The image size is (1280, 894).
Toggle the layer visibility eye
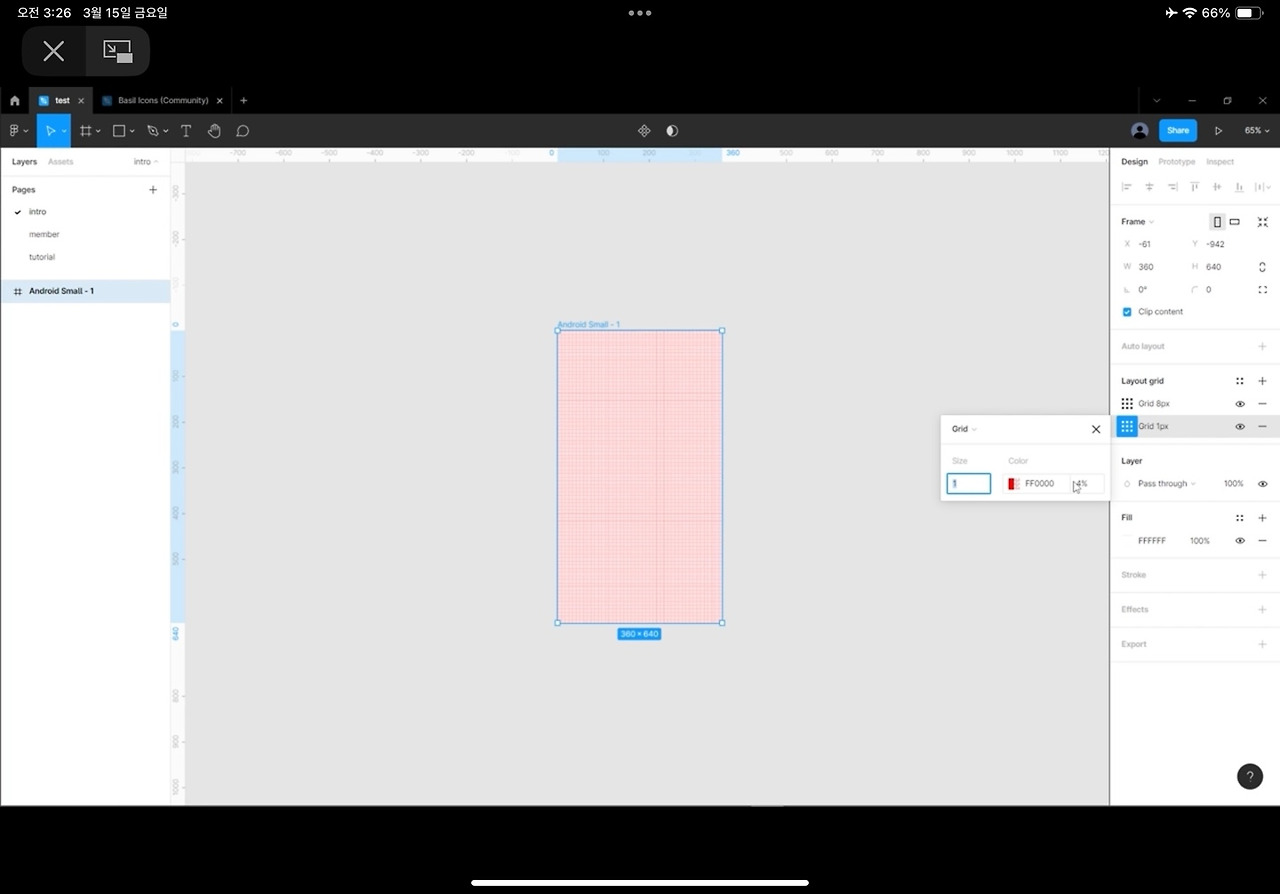pos(1263,484)
